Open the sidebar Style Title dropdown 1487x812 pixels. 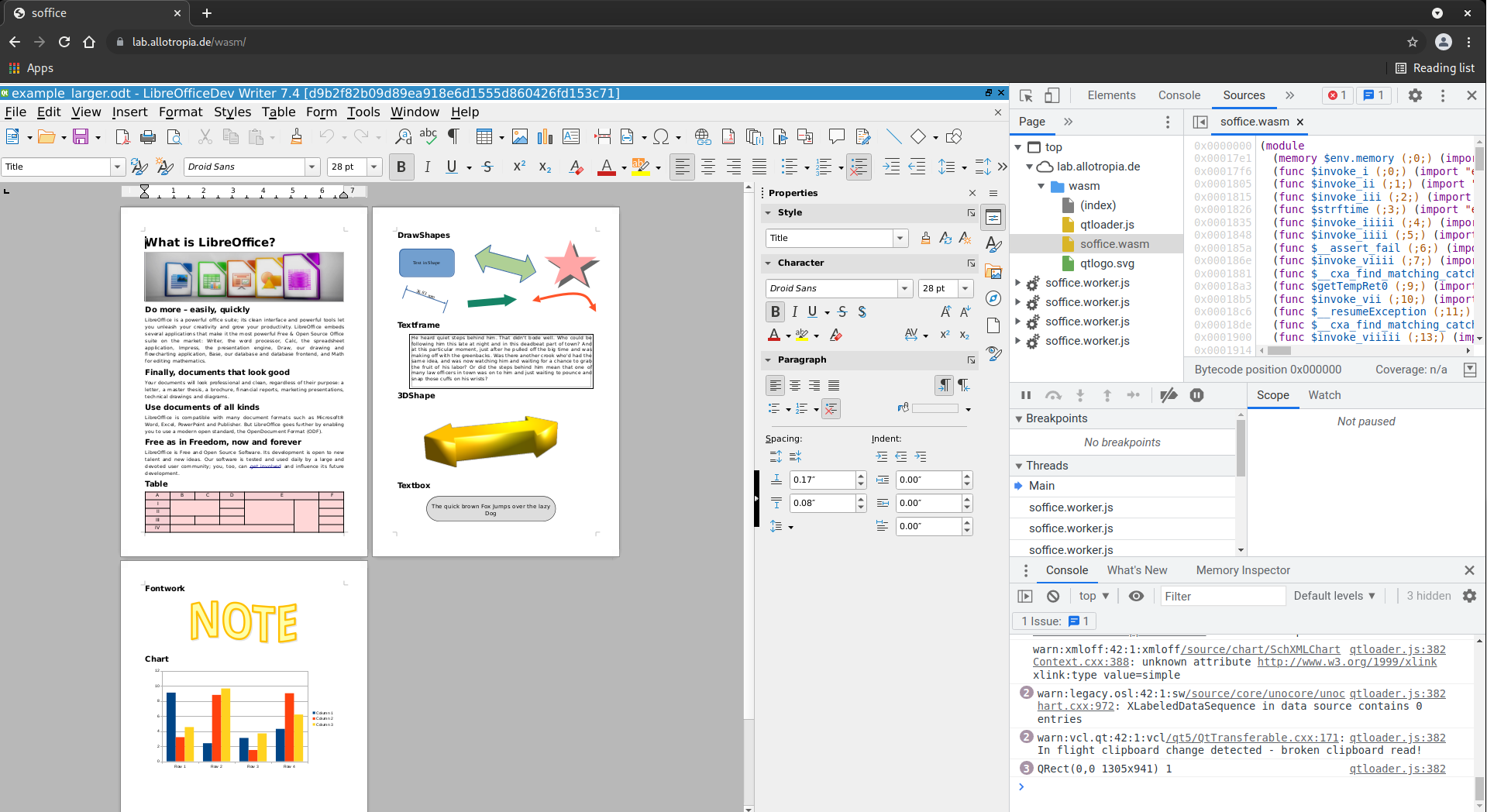900,238
